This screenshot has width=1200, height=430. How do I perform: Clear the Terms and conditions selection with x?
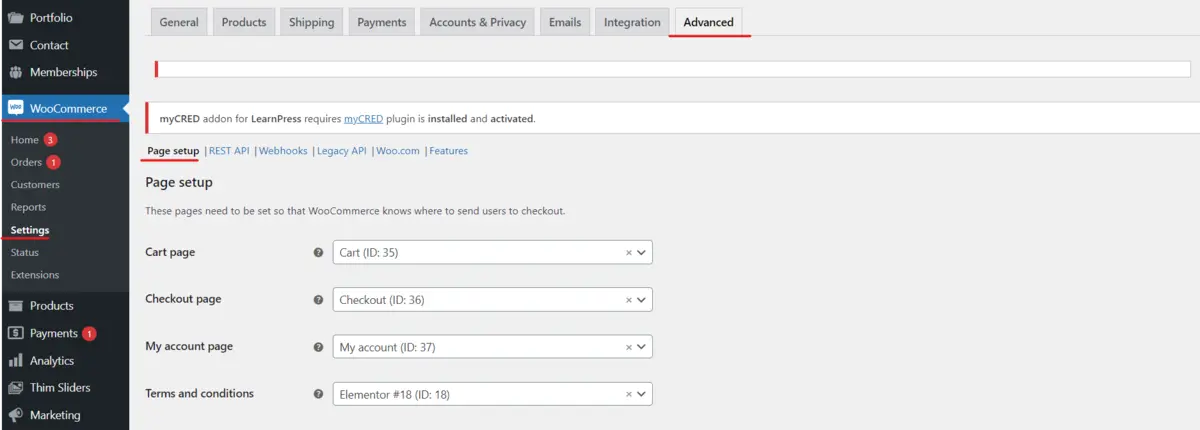629,394
